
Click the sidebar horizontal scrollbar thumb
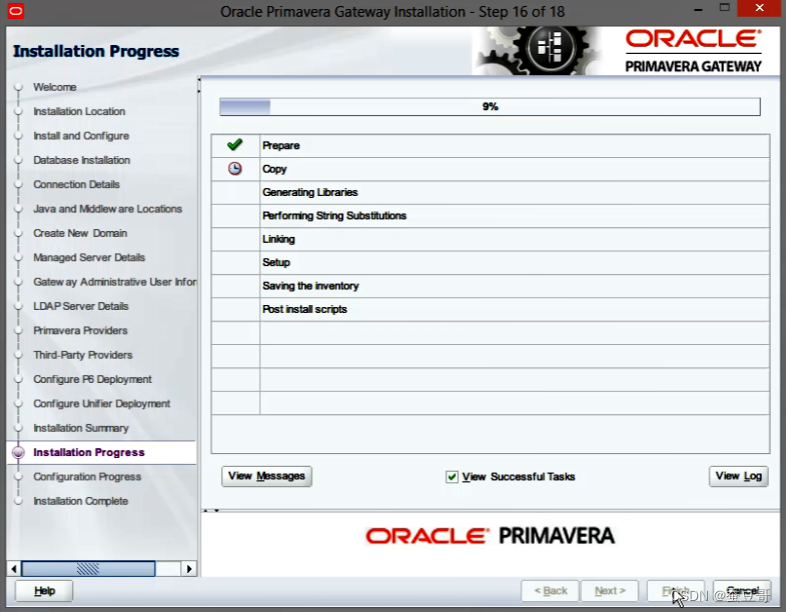click(x=88, y=569)
